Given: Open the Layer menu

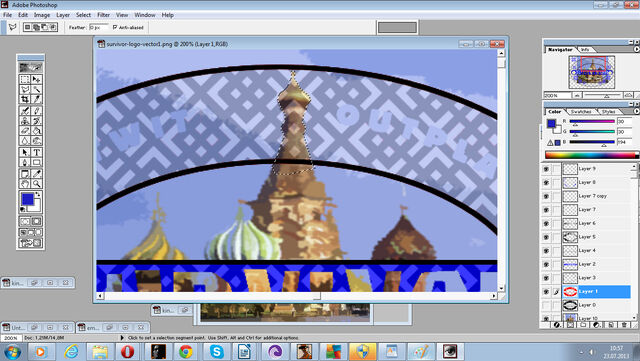Looking at the screenshot, I should click(63, 15).
